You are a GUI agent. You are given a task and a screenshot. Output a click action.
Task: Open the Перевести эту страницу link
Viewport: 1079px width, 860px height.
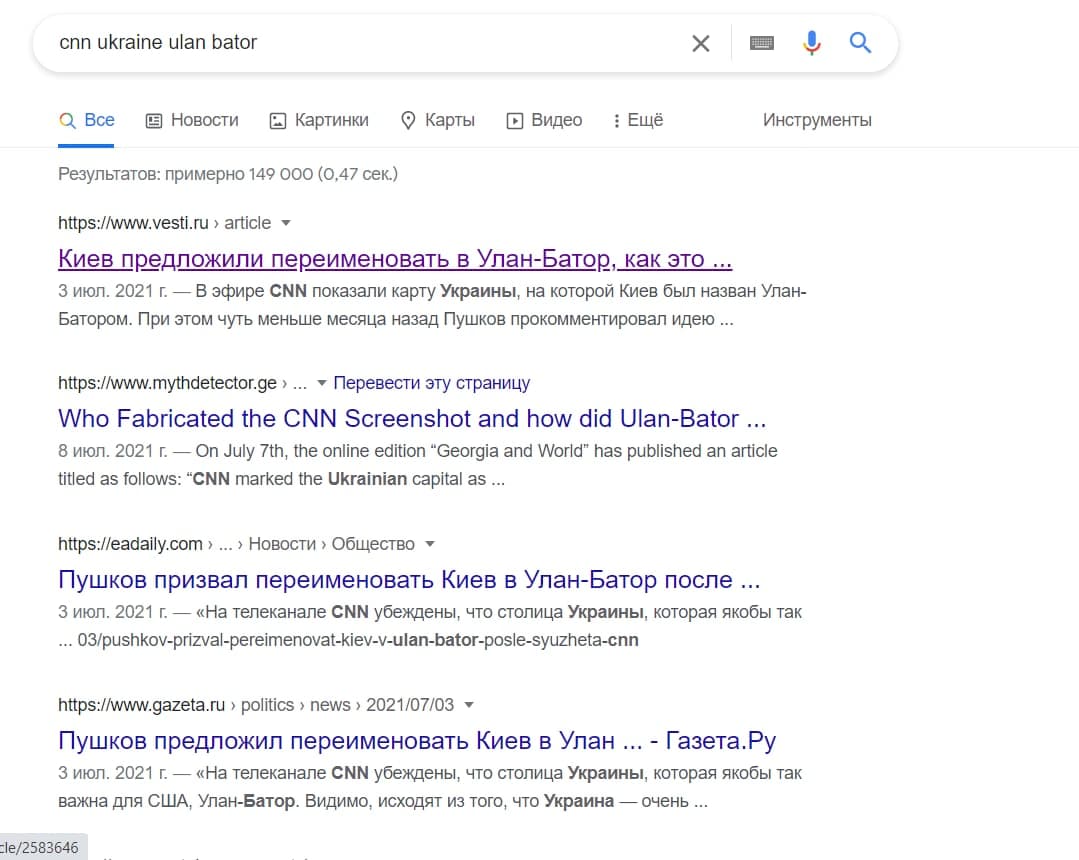(431, 382)
